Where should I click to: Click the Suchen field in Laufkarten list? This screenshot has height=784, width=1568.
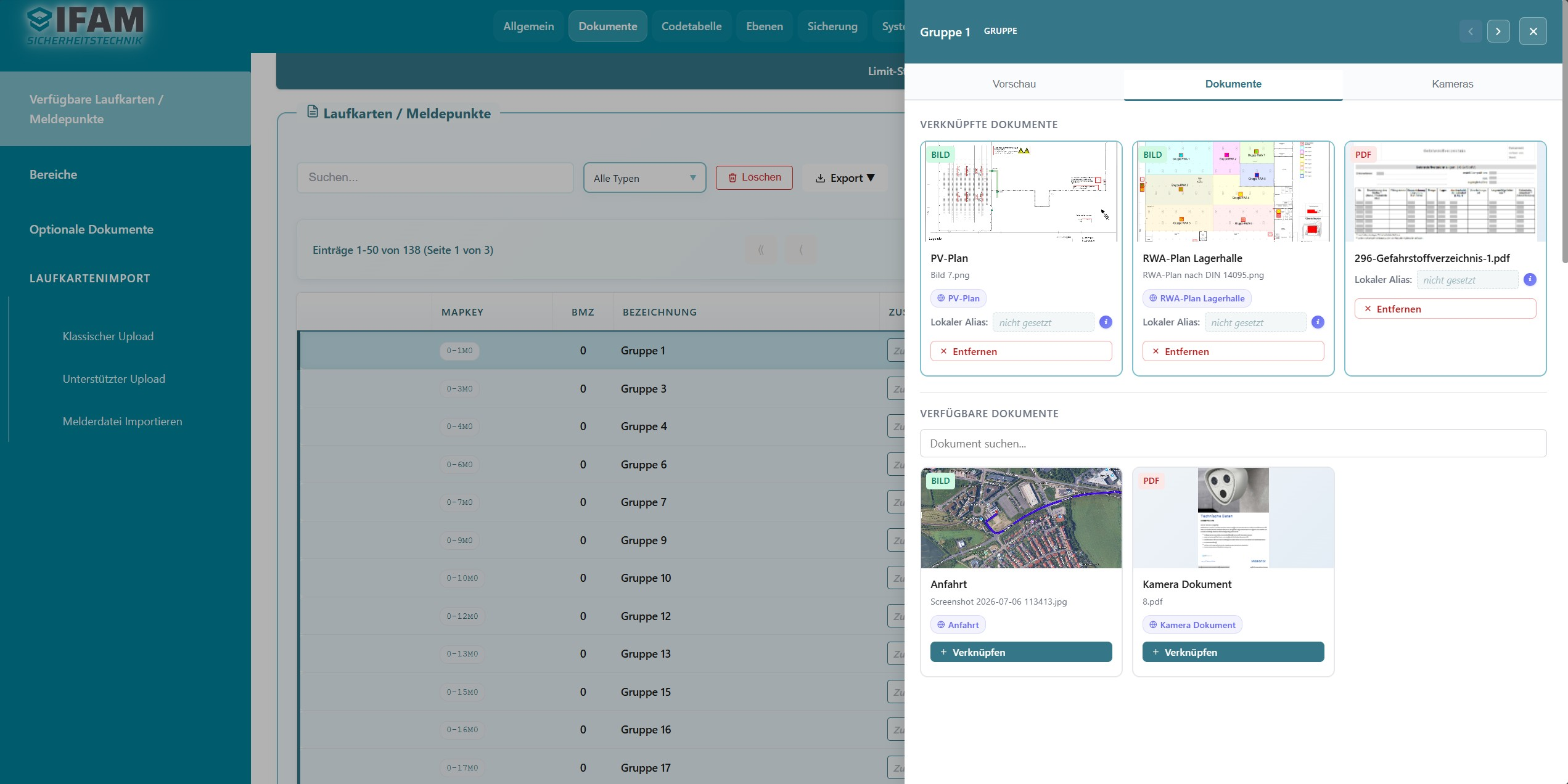tap(435, 178)
